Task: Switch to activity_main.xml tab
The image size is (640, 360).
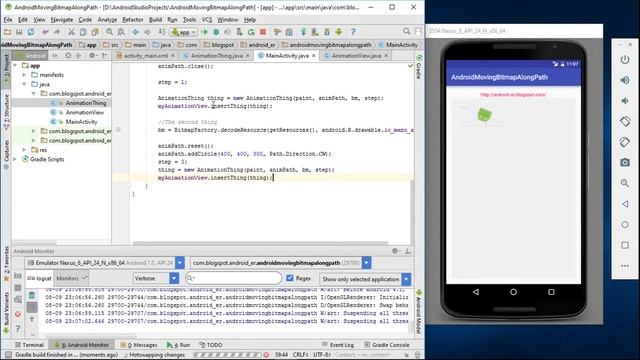Action: tap(146, 56)
